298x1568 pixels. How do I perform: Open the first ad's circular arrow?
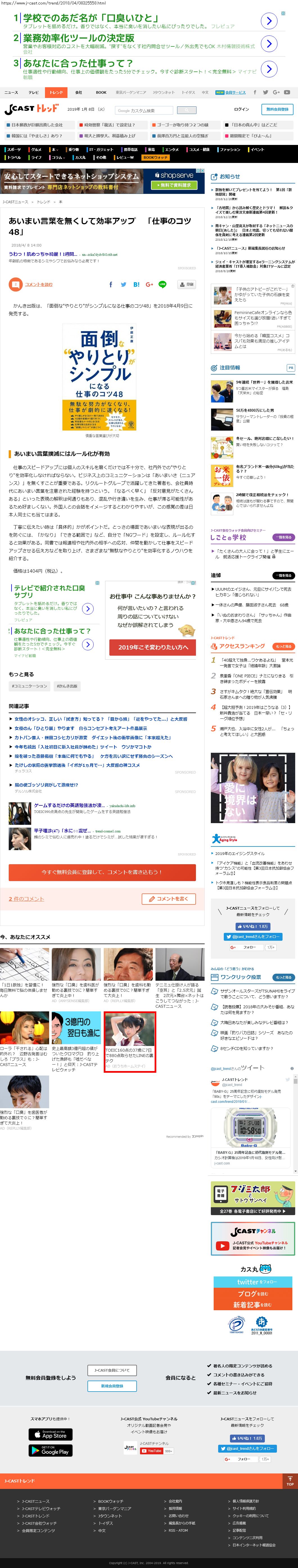point(269,21)
